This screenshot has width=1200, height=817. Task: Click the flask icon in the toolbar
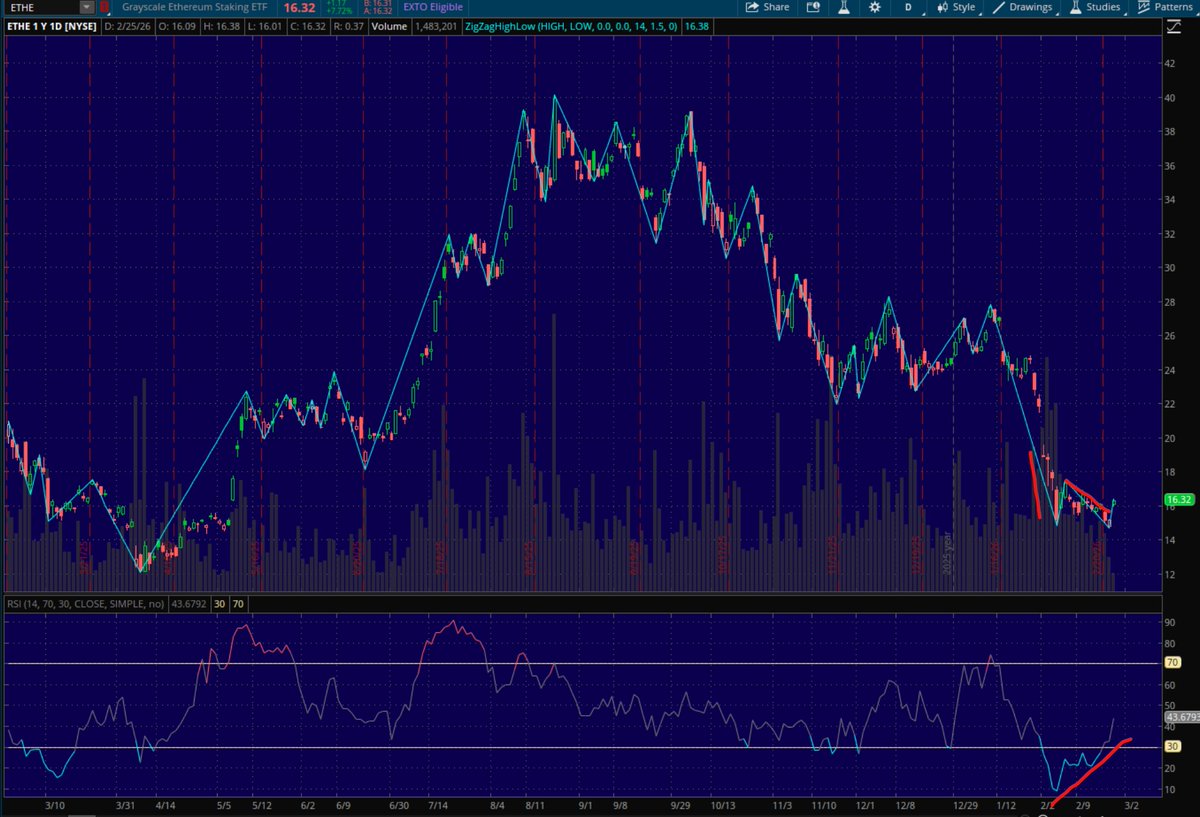coord(844,7)
